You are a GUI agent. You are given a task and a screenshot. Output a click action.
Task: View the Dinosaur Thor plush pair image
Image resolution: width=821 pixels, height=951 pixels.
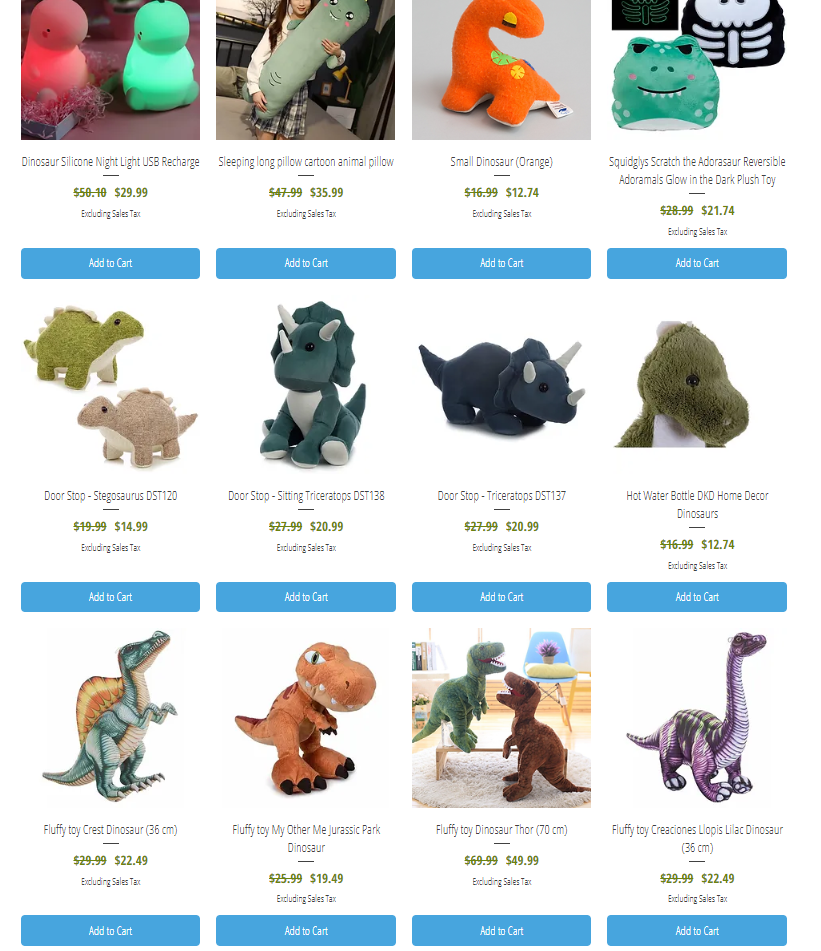click(501, 717)
